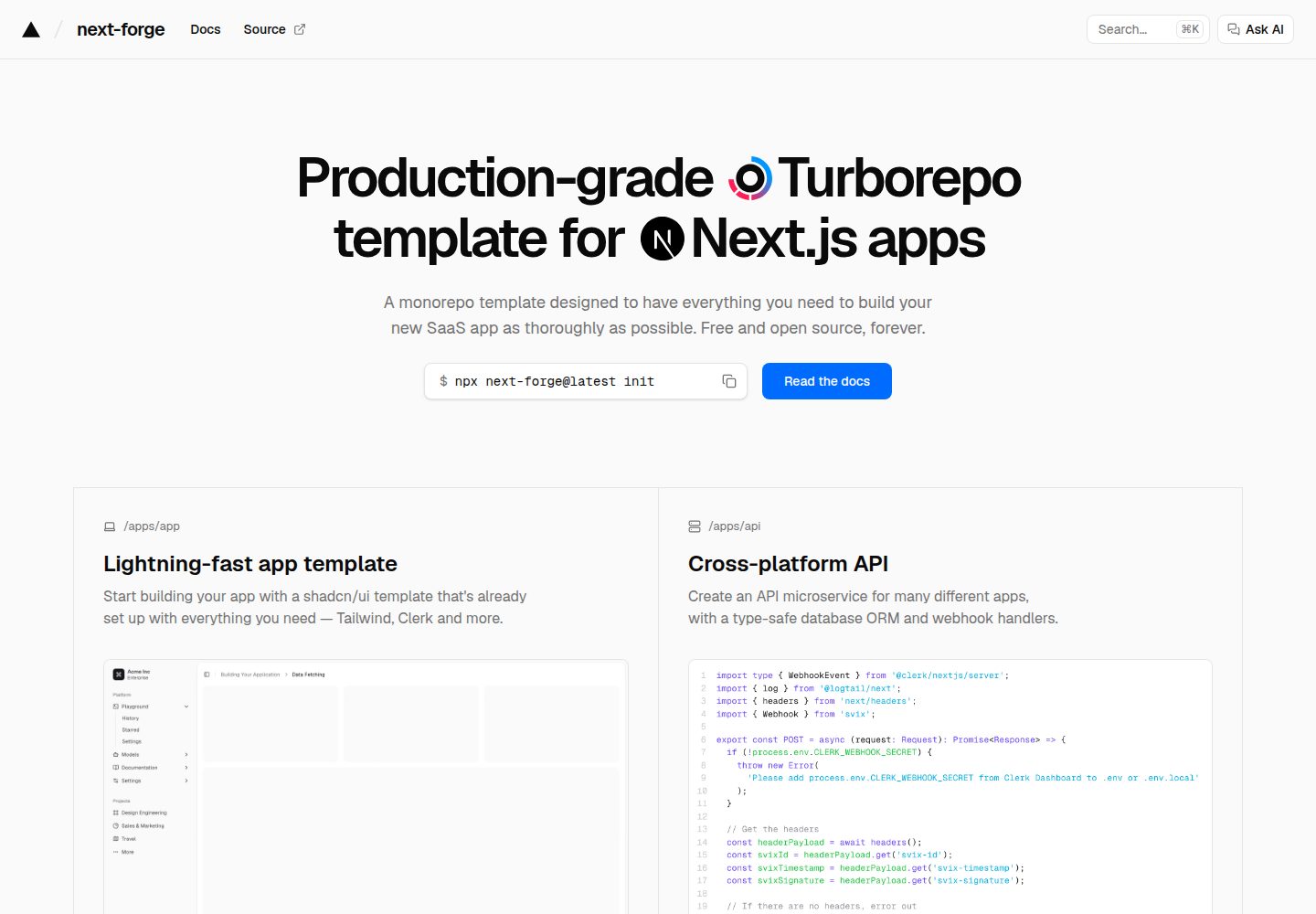Copy the npx init command
The width and height of the screenshot is (1316, 914).
(x=729, y=381)
